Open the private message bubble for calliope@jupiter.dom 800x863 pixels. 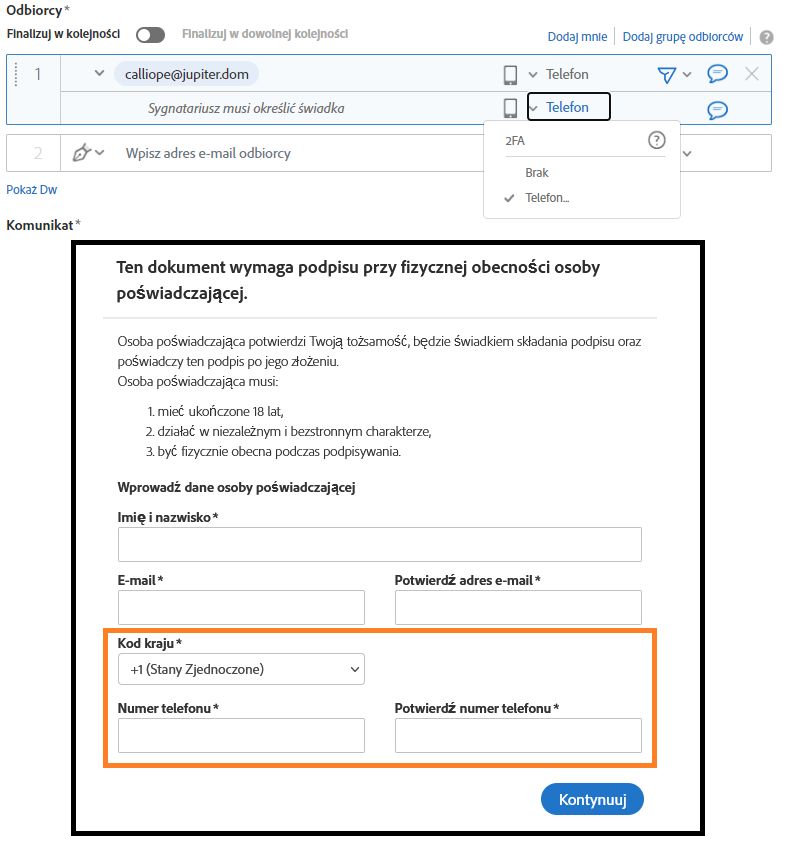[x=717, y=73]
